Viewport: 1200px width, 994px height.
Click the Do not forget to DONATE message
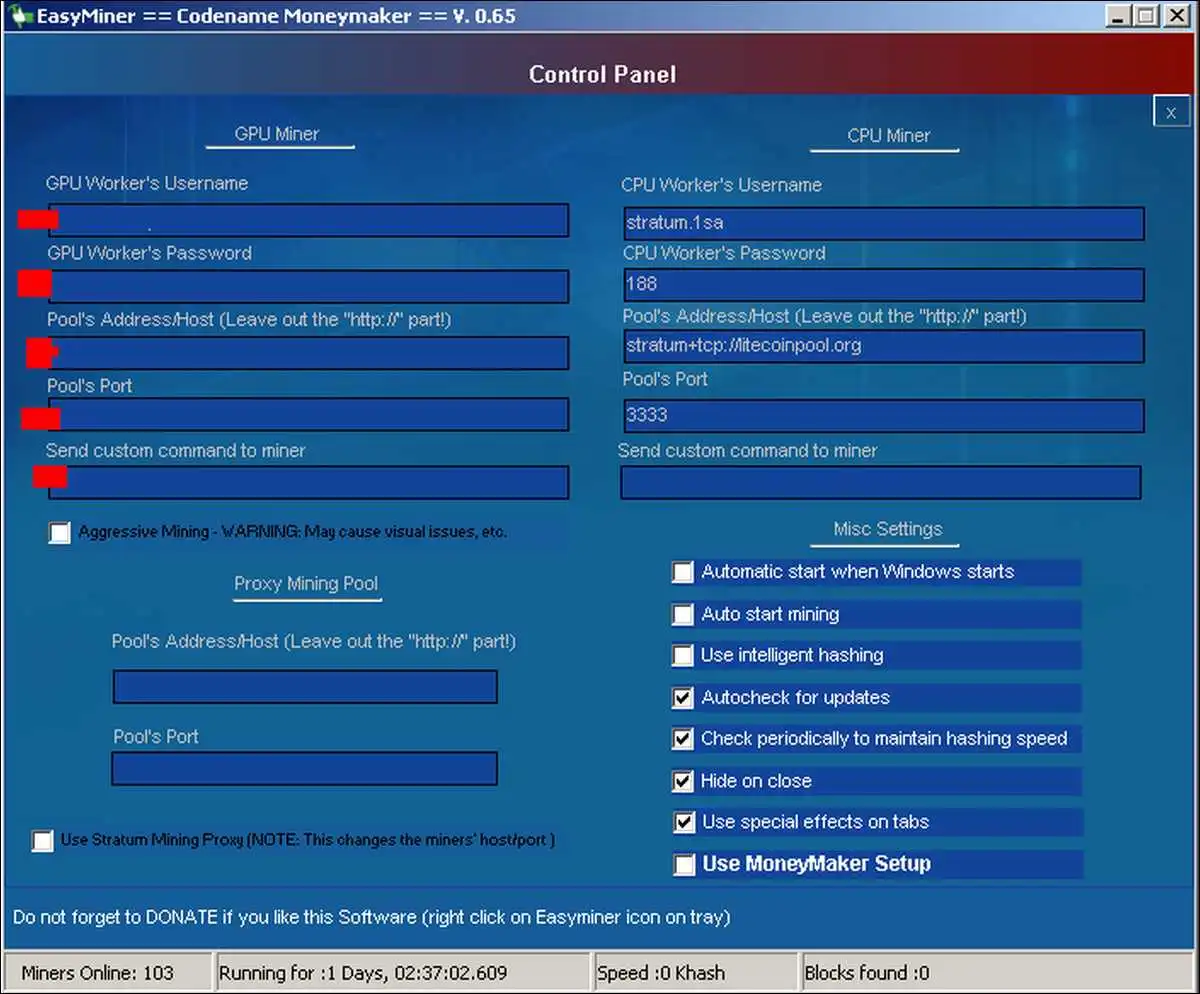coord(372,916)
